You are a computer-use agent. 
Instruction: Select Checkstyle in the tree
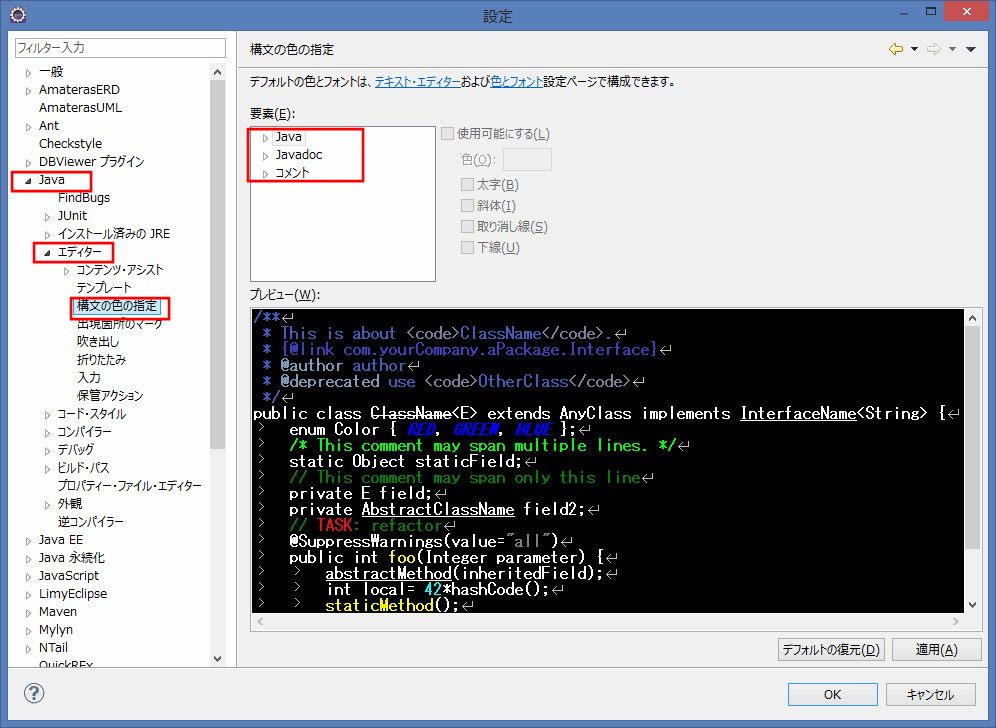coord(71,144)
